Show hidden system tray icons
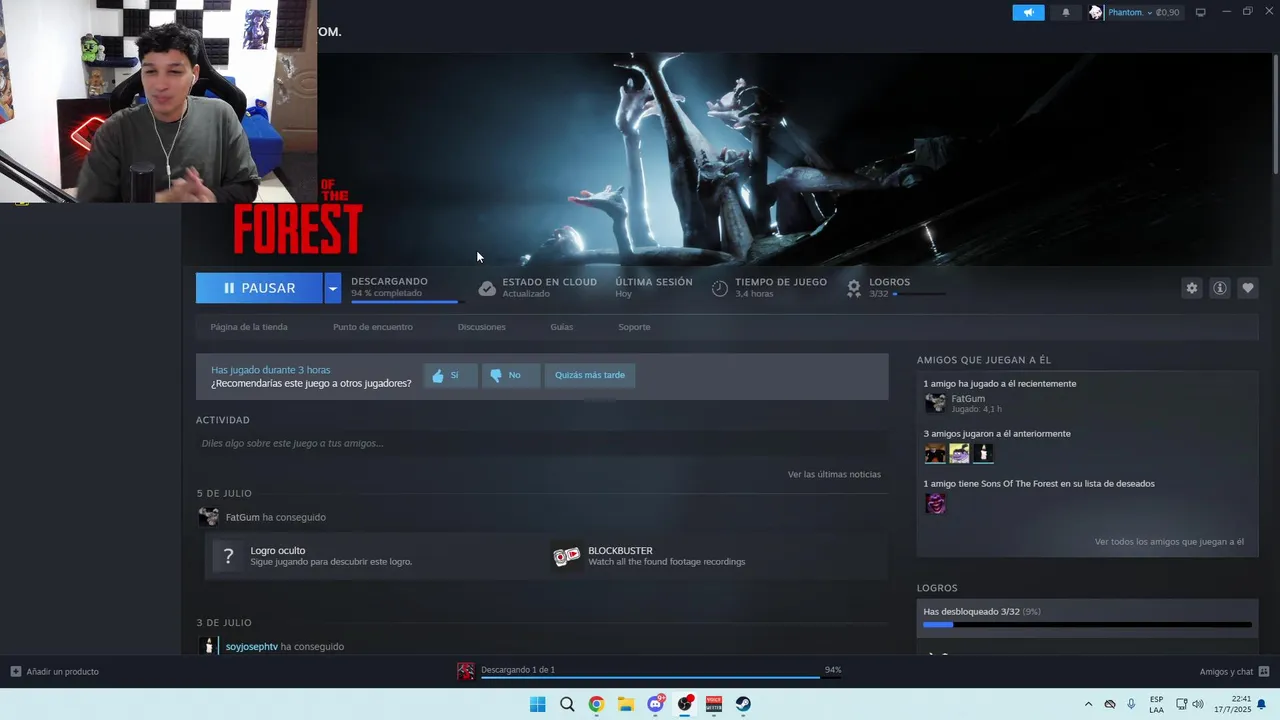 click(x=1088, y=704)
